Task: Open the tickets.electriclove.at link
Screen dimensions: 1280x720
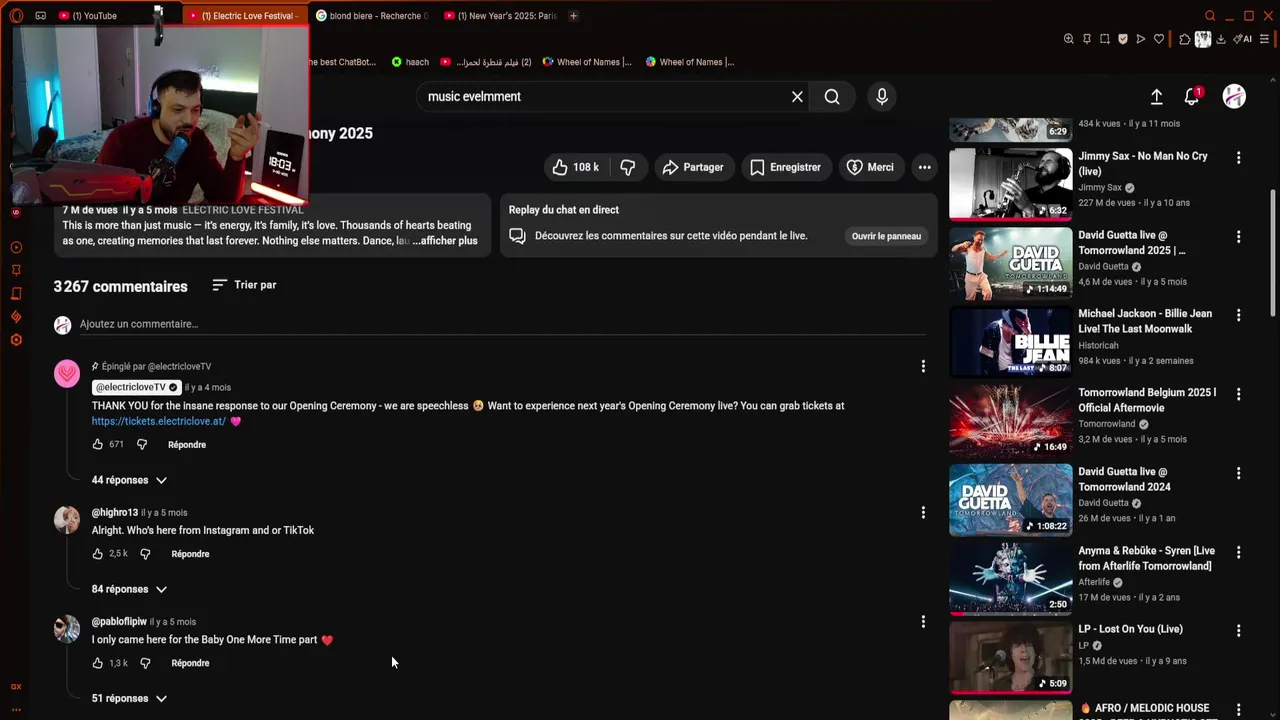Action: [159, 422]
